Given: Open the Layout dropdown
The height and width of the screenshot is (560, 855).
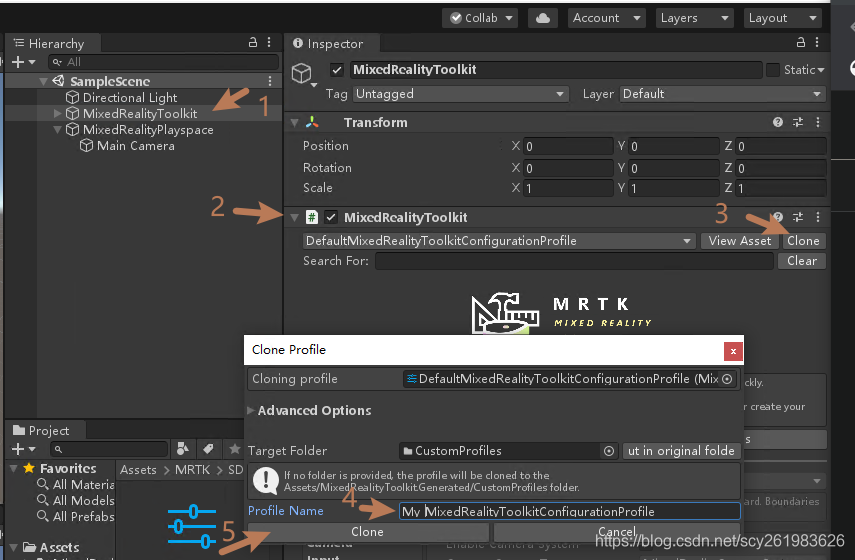Looking at the screenshot, I should click(782, 18).
